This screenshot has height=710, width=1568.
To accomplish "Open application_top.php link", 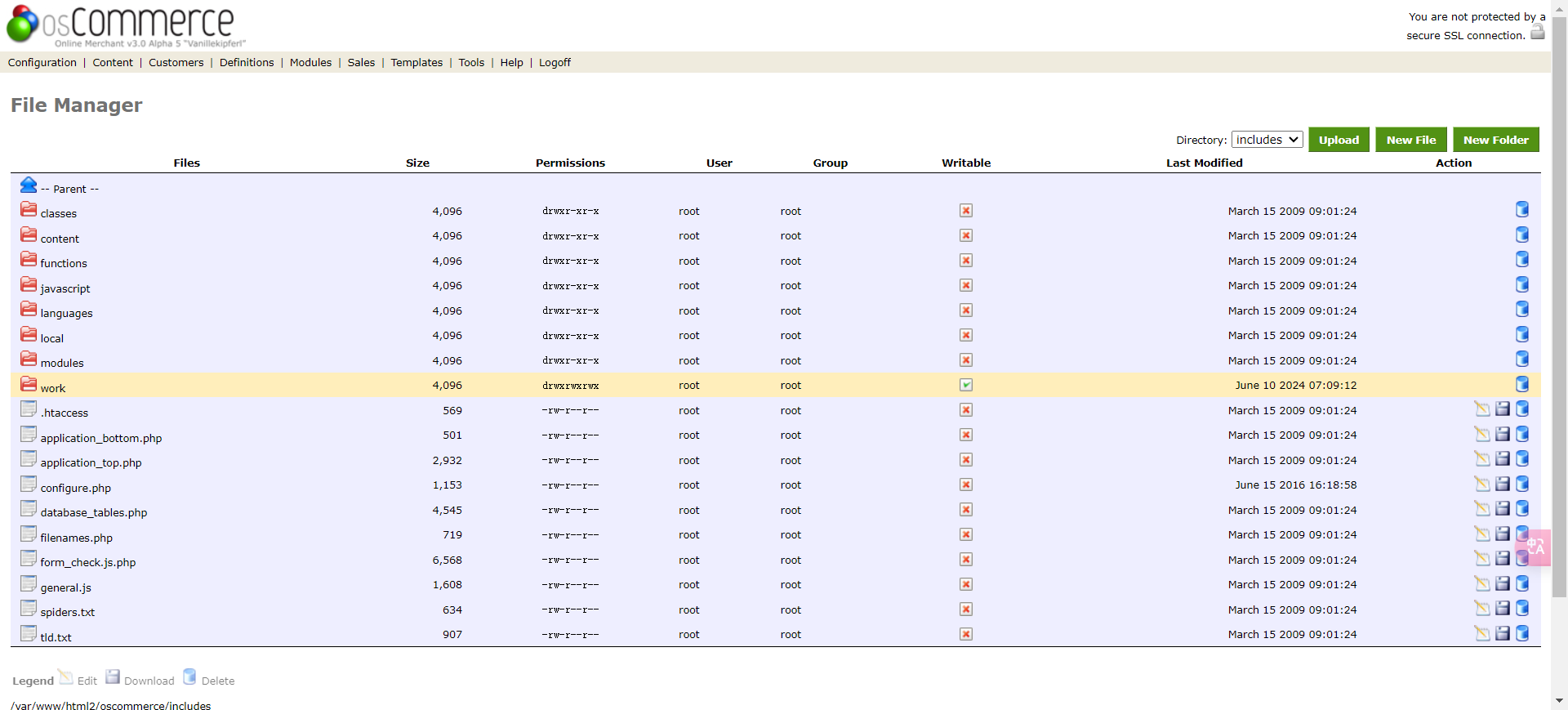I will click(x=91, y=462).
